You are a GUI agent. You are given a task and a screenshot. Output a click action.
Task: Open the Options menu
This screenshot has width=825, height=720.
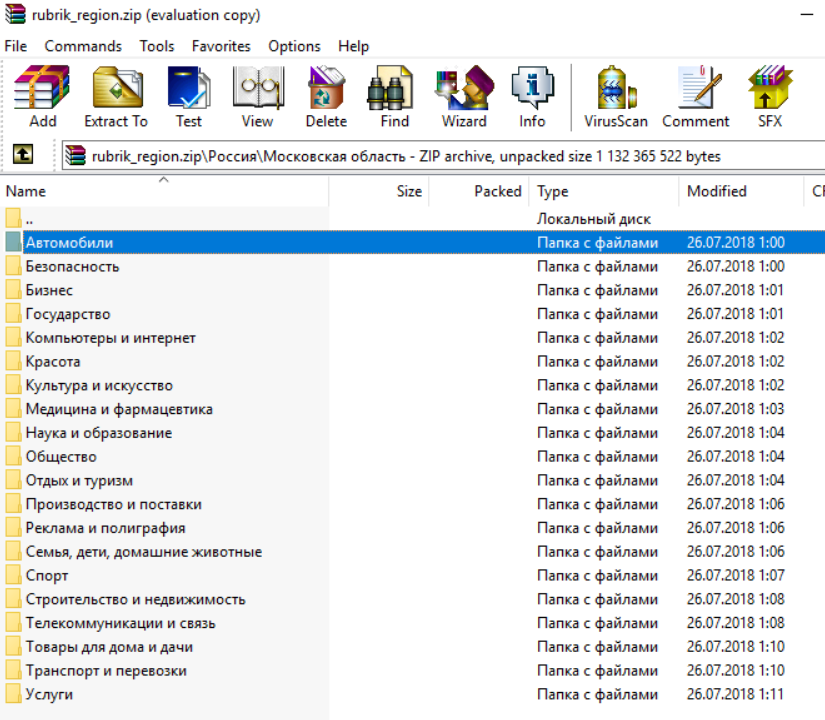[x=294, y=46]
